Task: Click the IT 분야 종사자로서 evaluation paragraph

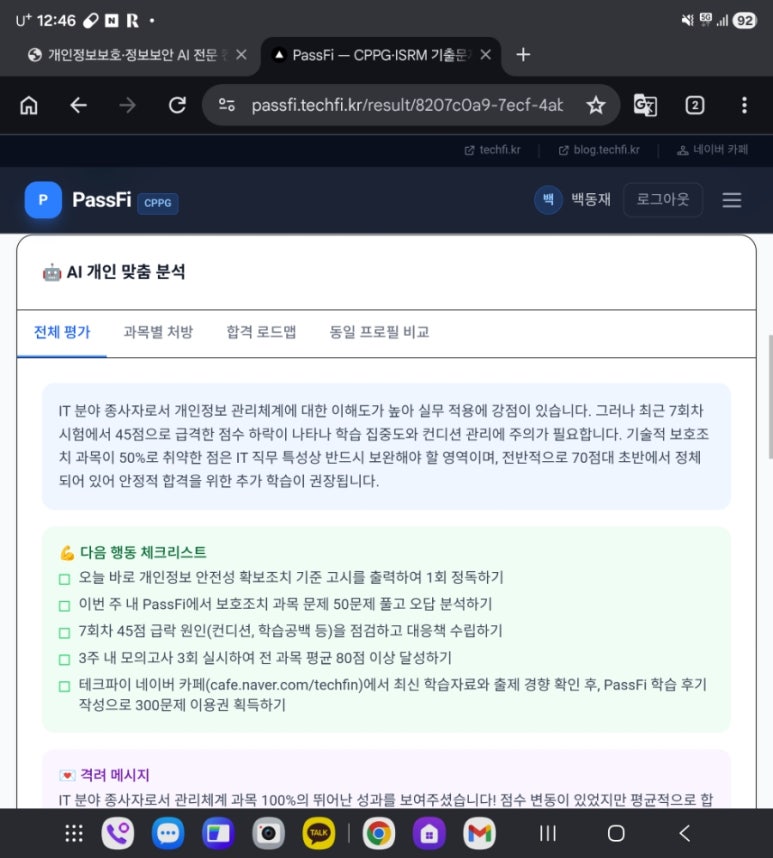Action: point(386,445)
